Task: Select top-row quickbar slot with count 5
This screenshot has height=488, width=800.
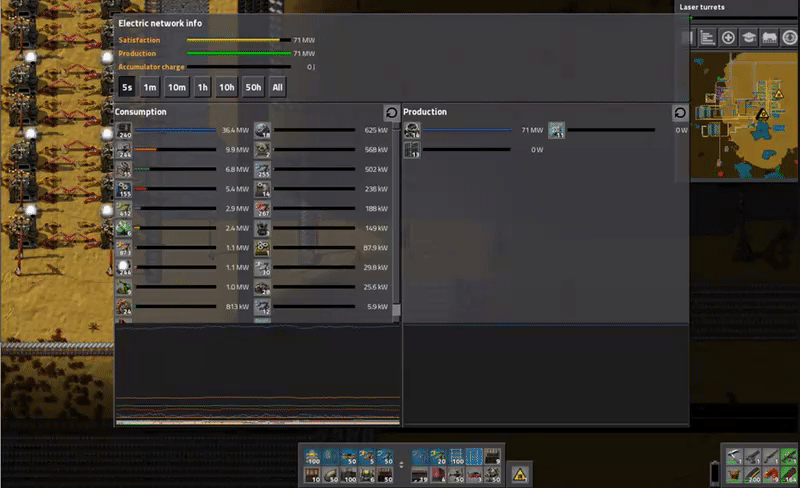Action: (367, 456)
